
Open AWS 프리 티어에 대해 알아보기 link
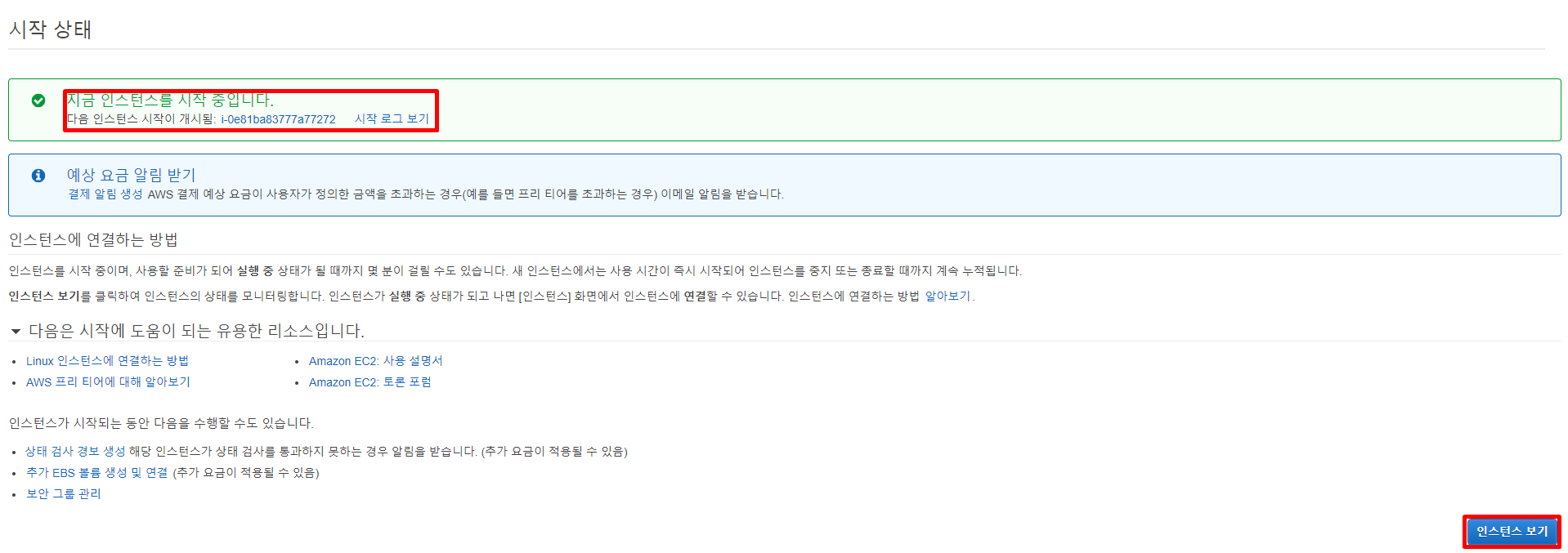(x=108, y=382)
